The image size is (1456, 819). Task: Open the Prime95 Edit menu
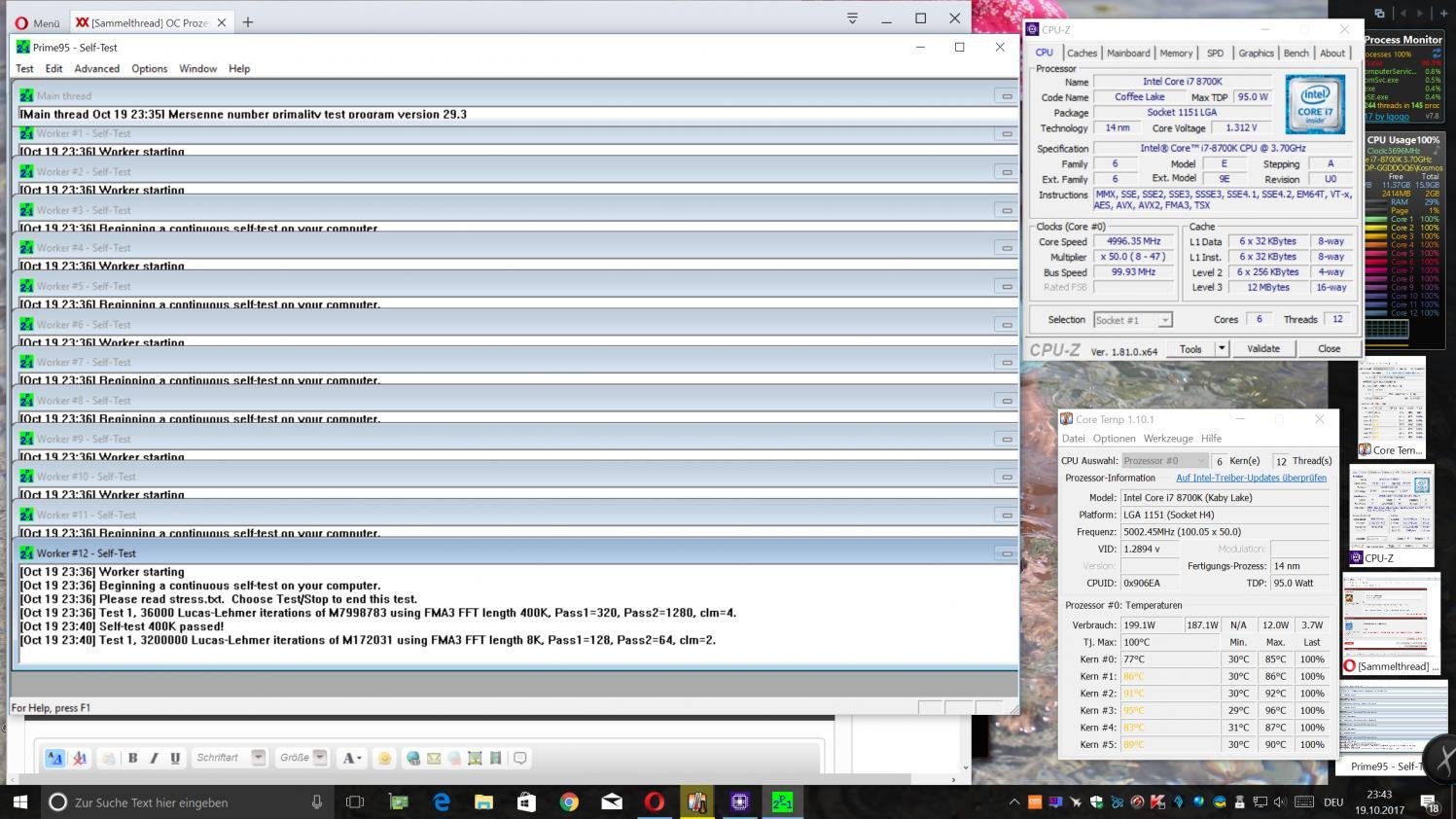pos(53,68)
